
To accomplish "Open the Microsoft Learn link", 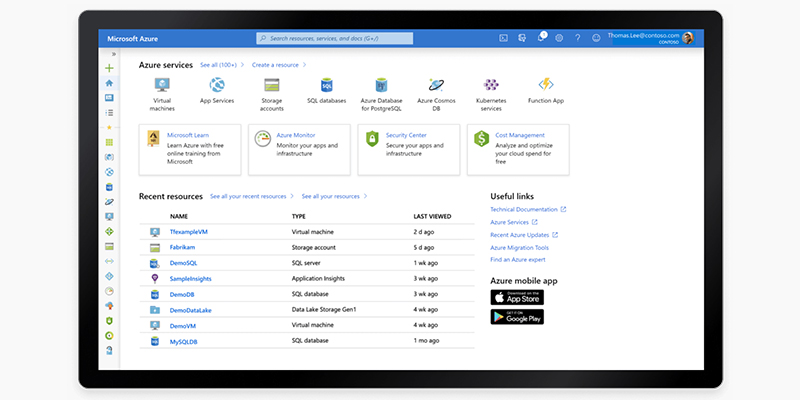I will coord(188,135).
